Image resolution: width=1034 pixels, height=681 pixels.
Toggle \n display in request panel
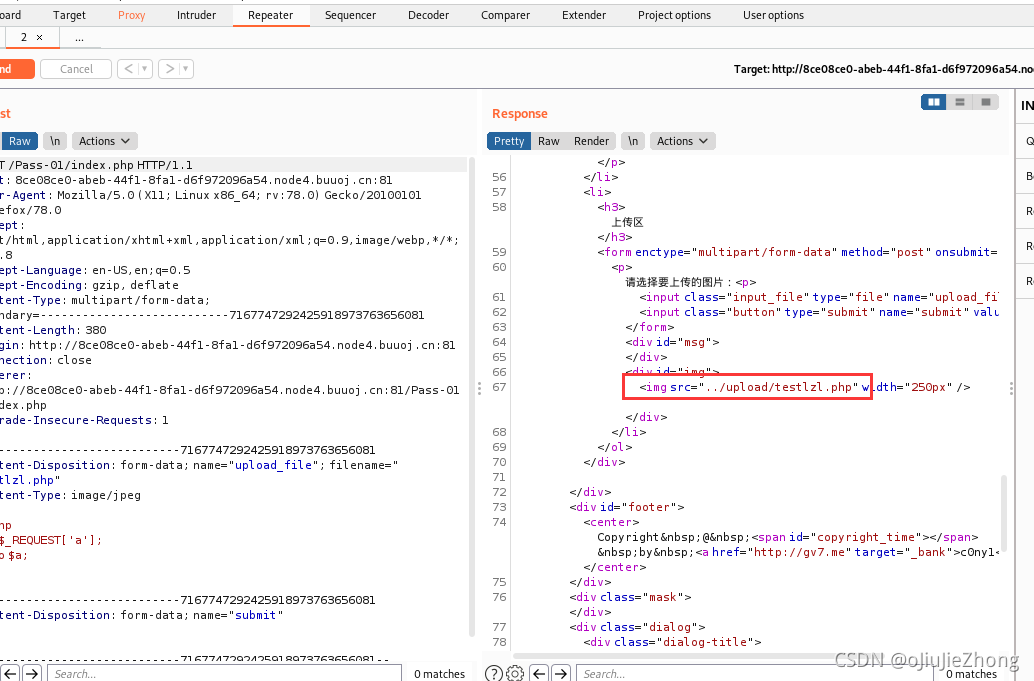coord(55,141)
